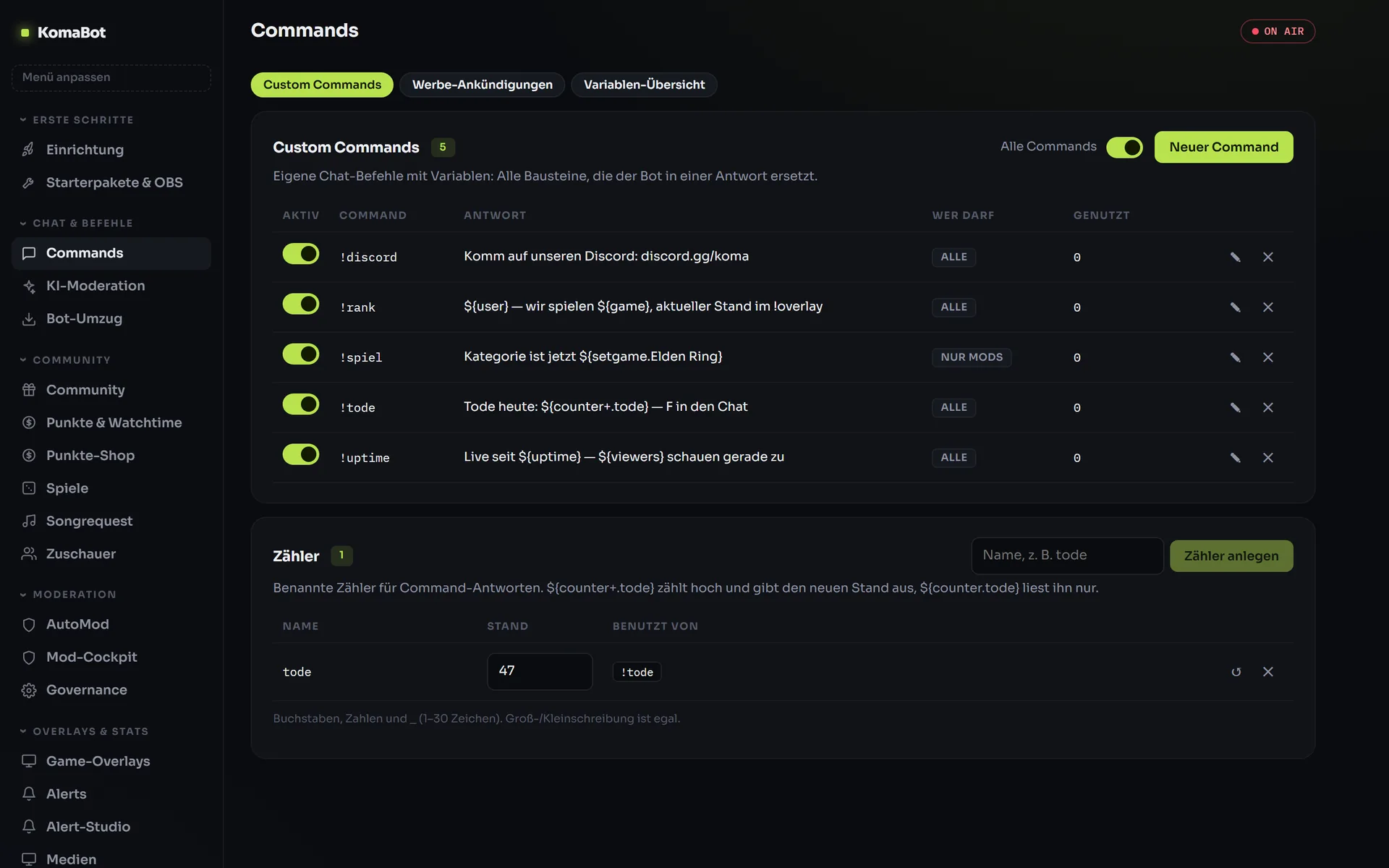1389x868 pixels.
Task: Click the ON AIR status badge
Action: click(1278, 32)
